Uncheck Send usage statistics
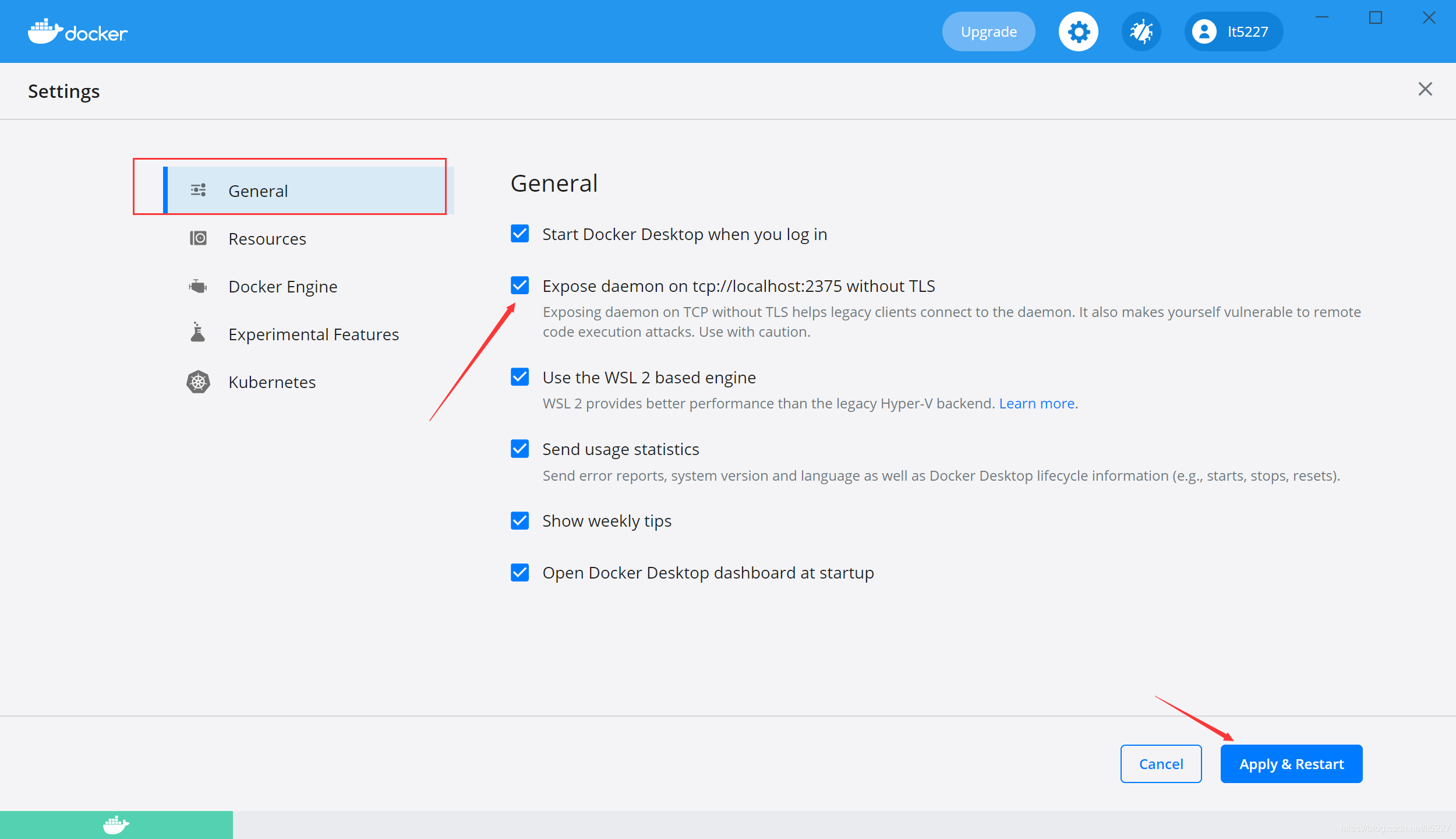Viewport: 1456px width, 839px height. pyautogui.click(x=520, y=449)
